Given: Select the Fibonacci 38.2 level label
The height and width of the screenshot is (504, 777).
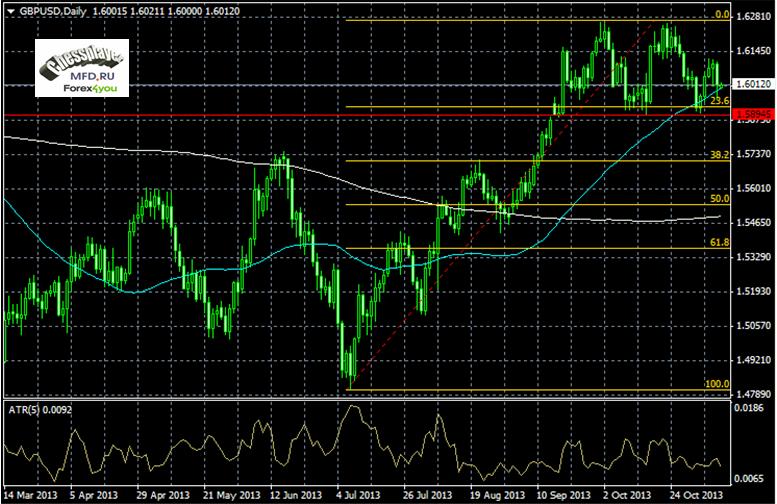Looking at the screenshot, I should pyautogui.click(x=718, y=155).
